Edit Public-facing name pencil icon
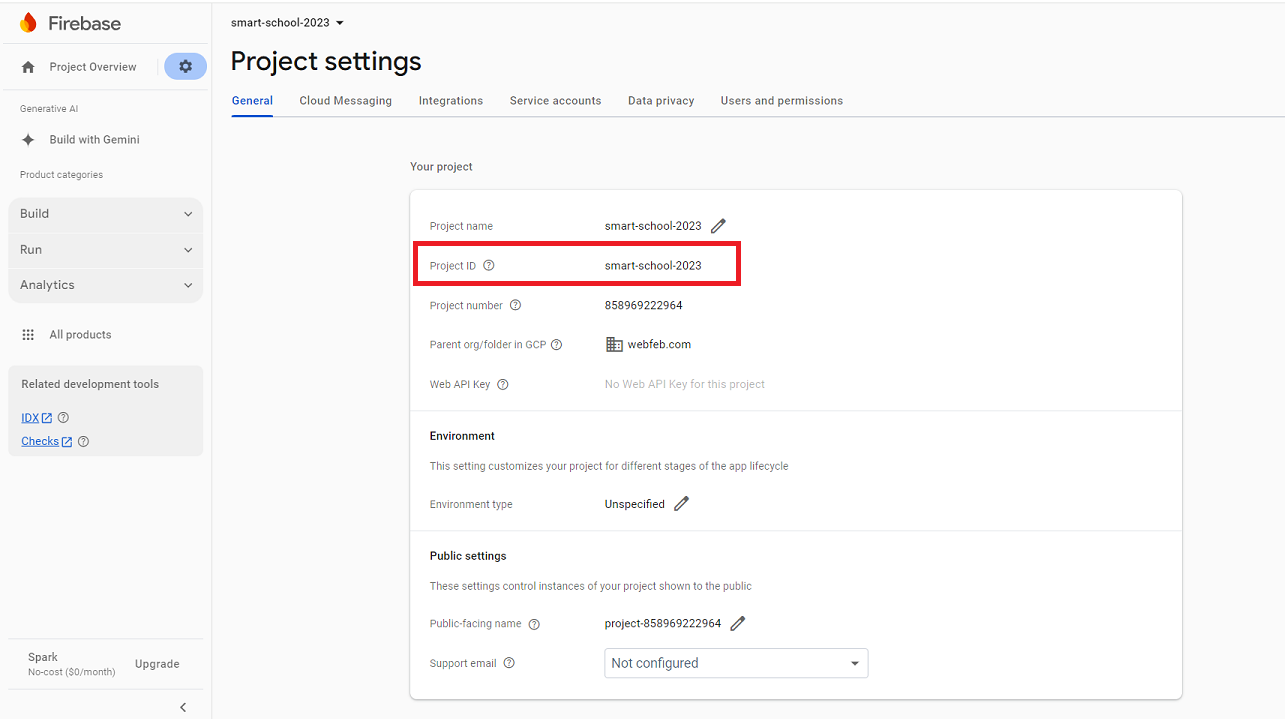1285x719 pixels. [x=738, y=623]
